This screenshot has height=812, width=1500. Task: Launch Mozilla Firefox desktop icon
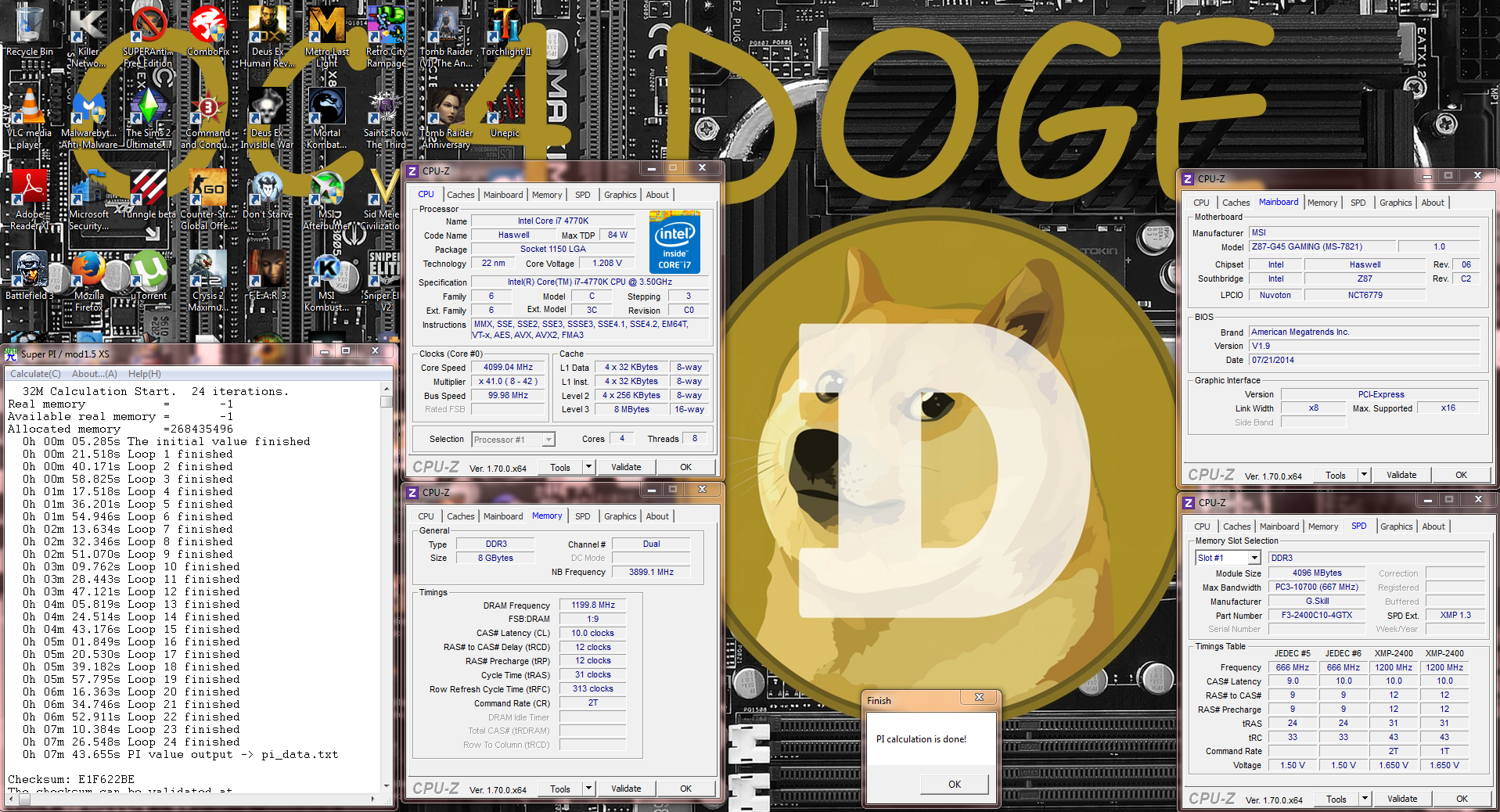click(x=88, y=280)
